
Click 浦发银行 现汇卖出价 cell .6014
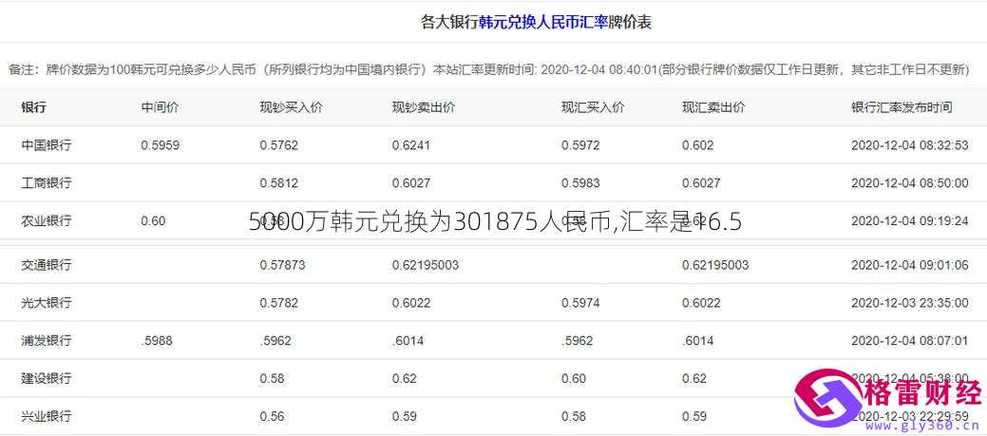pyautogui.click(x=697, y=340)
